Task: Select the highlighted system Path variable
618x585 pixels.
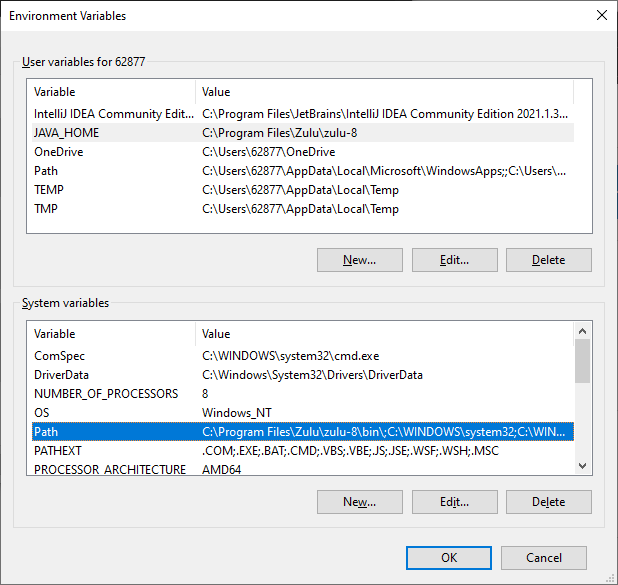Action: (x=303, y=432)
